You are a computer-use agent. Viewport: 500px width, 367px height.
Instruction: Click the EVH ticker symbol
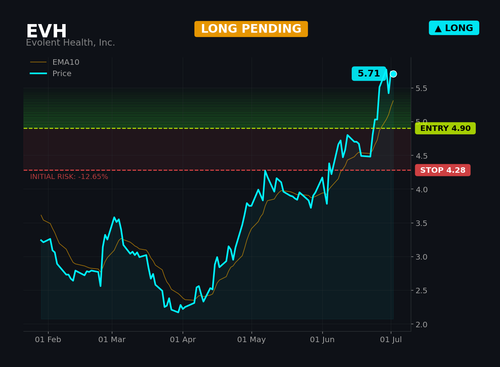tap(46, 31)
